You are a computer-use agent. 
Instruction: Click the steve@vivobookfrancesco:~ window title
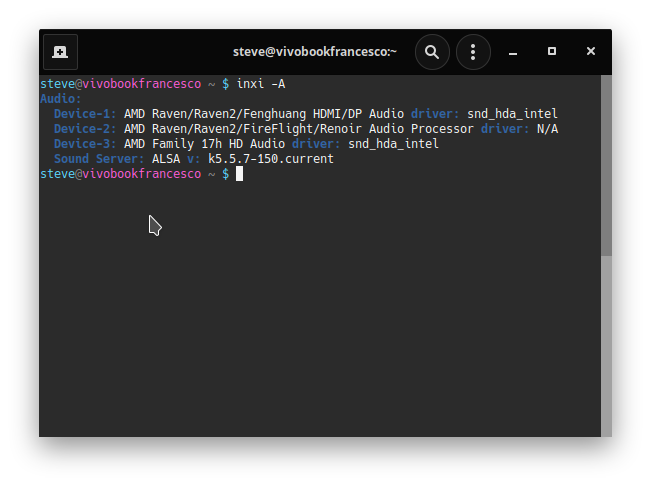[314, 51]
